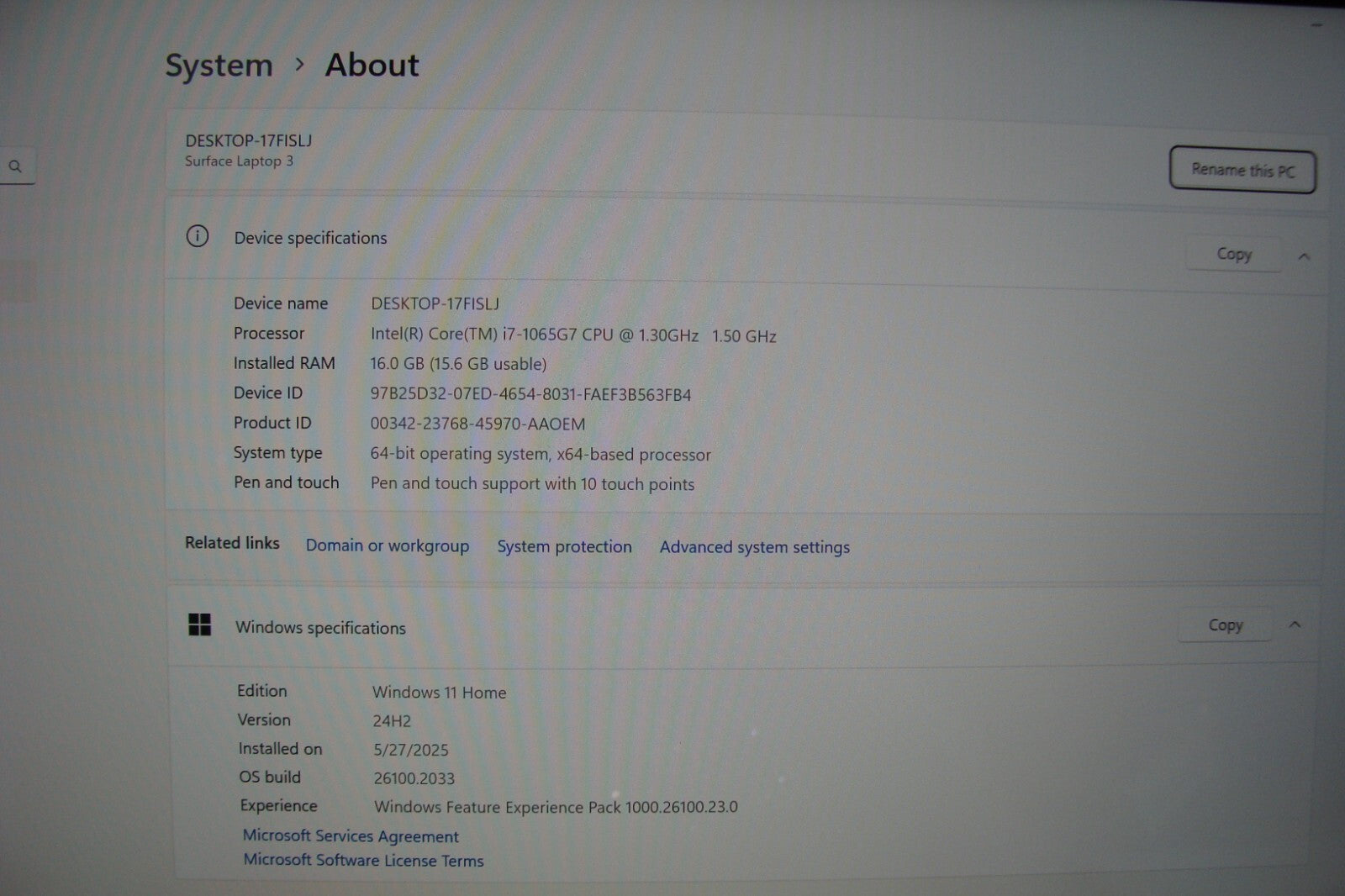Copy the device specifications

1233,254
